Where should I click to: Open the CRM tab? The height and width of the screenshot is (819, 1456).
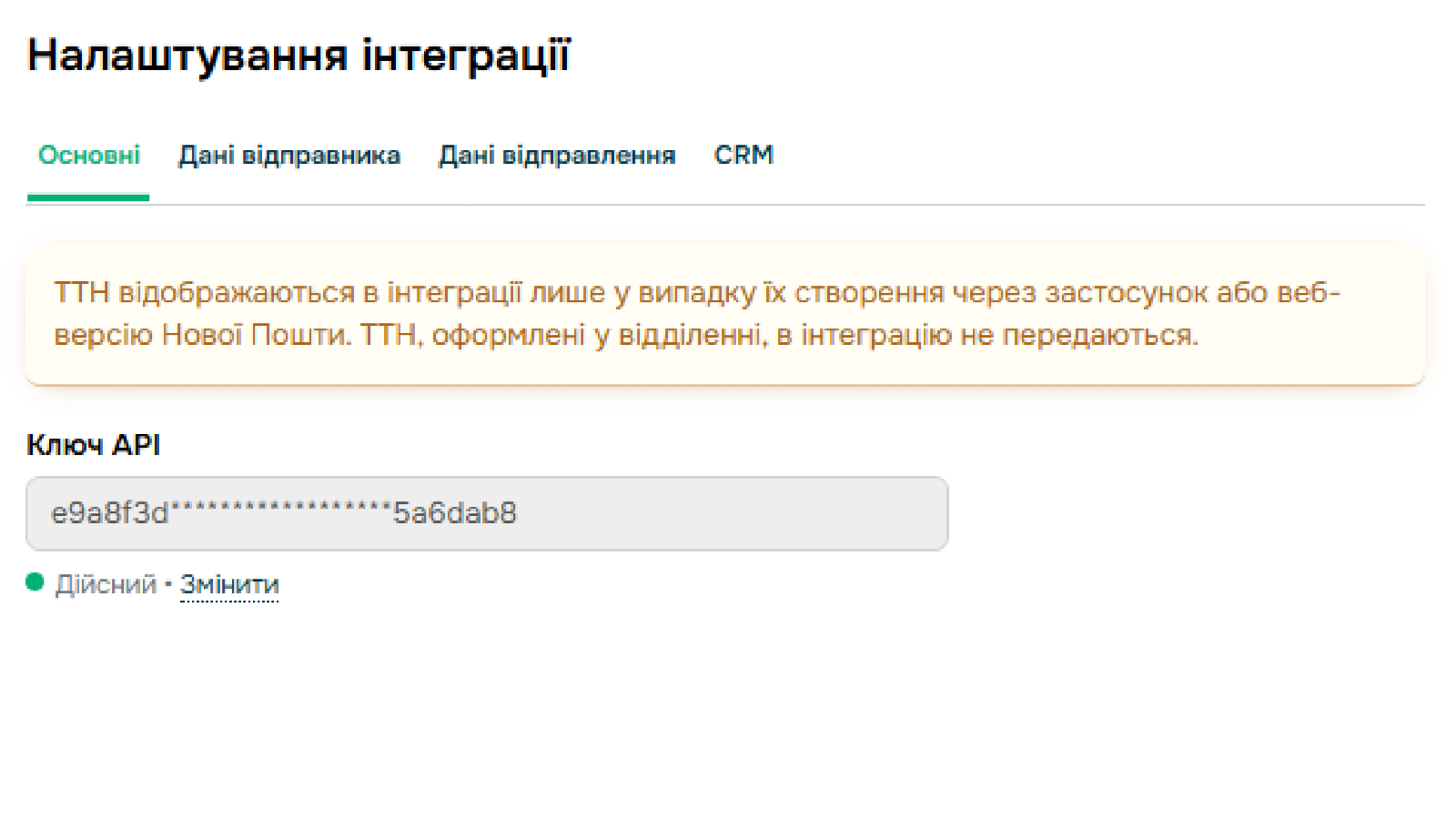tap(743, 156)
